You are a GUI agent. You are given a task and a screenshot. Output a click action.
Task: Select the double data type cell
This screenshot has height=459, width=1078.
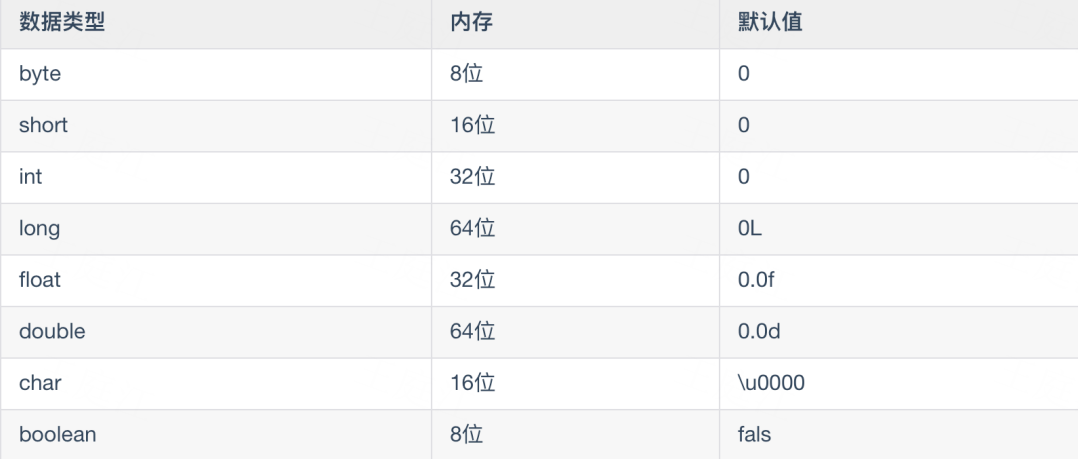point(216,332)
